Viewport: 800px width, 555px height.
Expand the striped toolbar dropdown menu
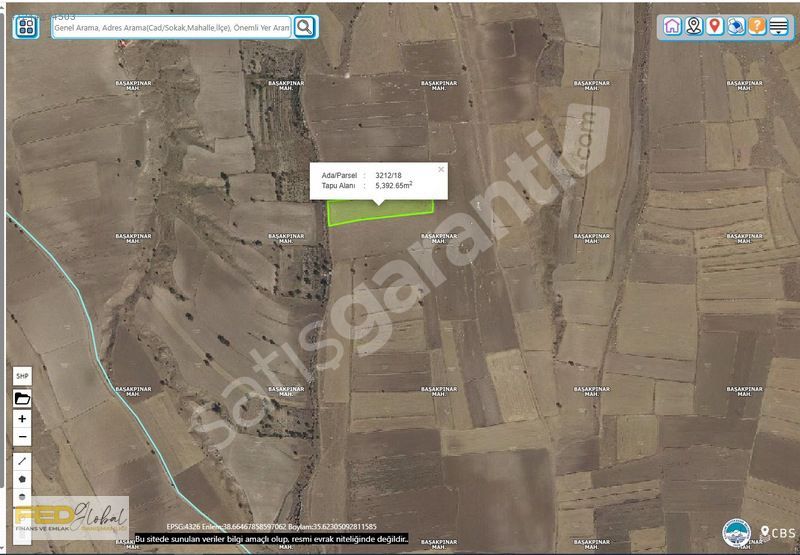point(778,26)
